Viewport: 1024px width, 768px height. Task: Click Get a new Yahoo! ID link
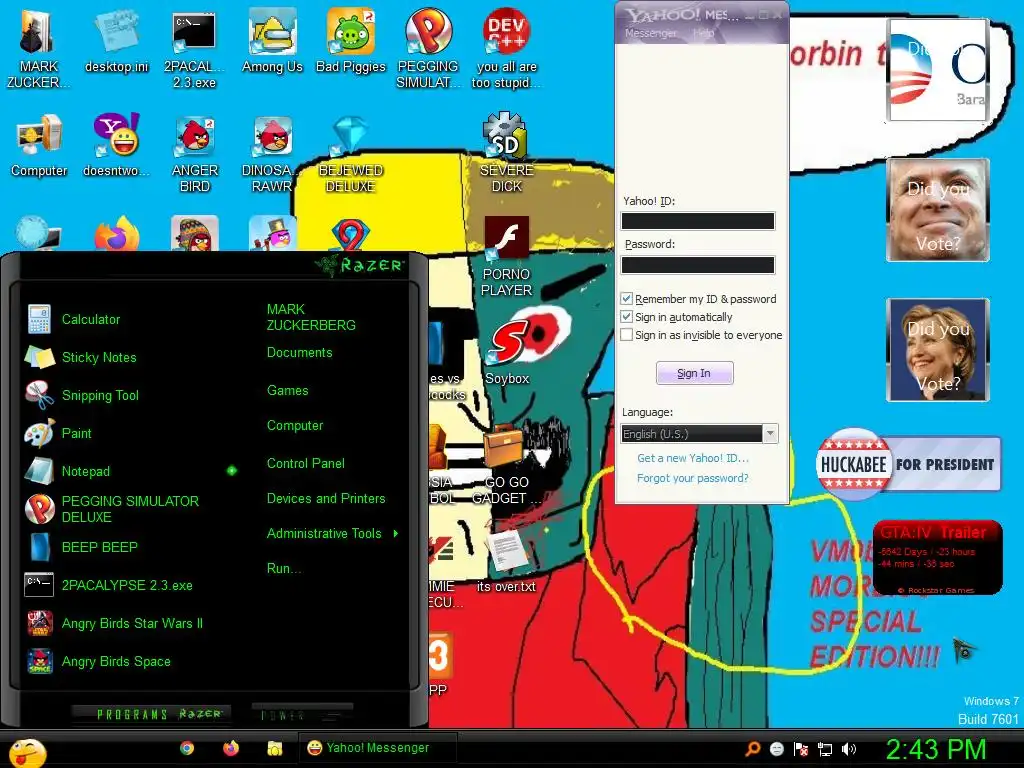click(693, 458)
